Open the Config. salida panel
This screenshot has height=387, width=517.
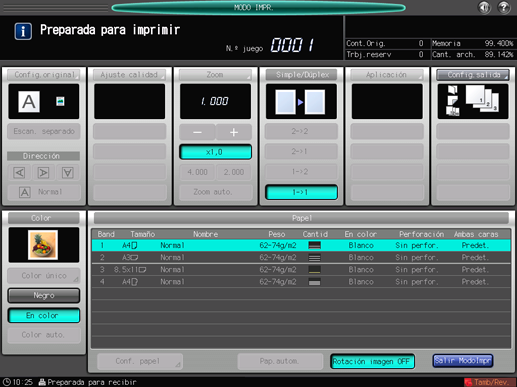[x=473, y=75]
